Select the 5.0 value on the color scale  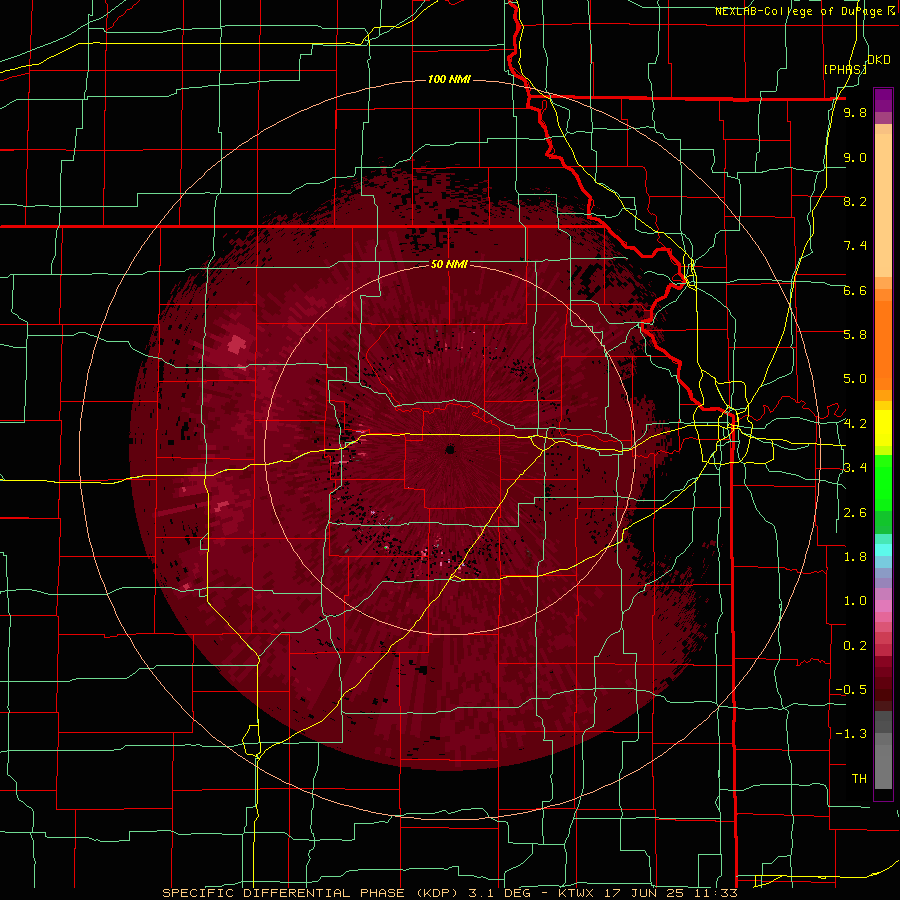[855, 379]
